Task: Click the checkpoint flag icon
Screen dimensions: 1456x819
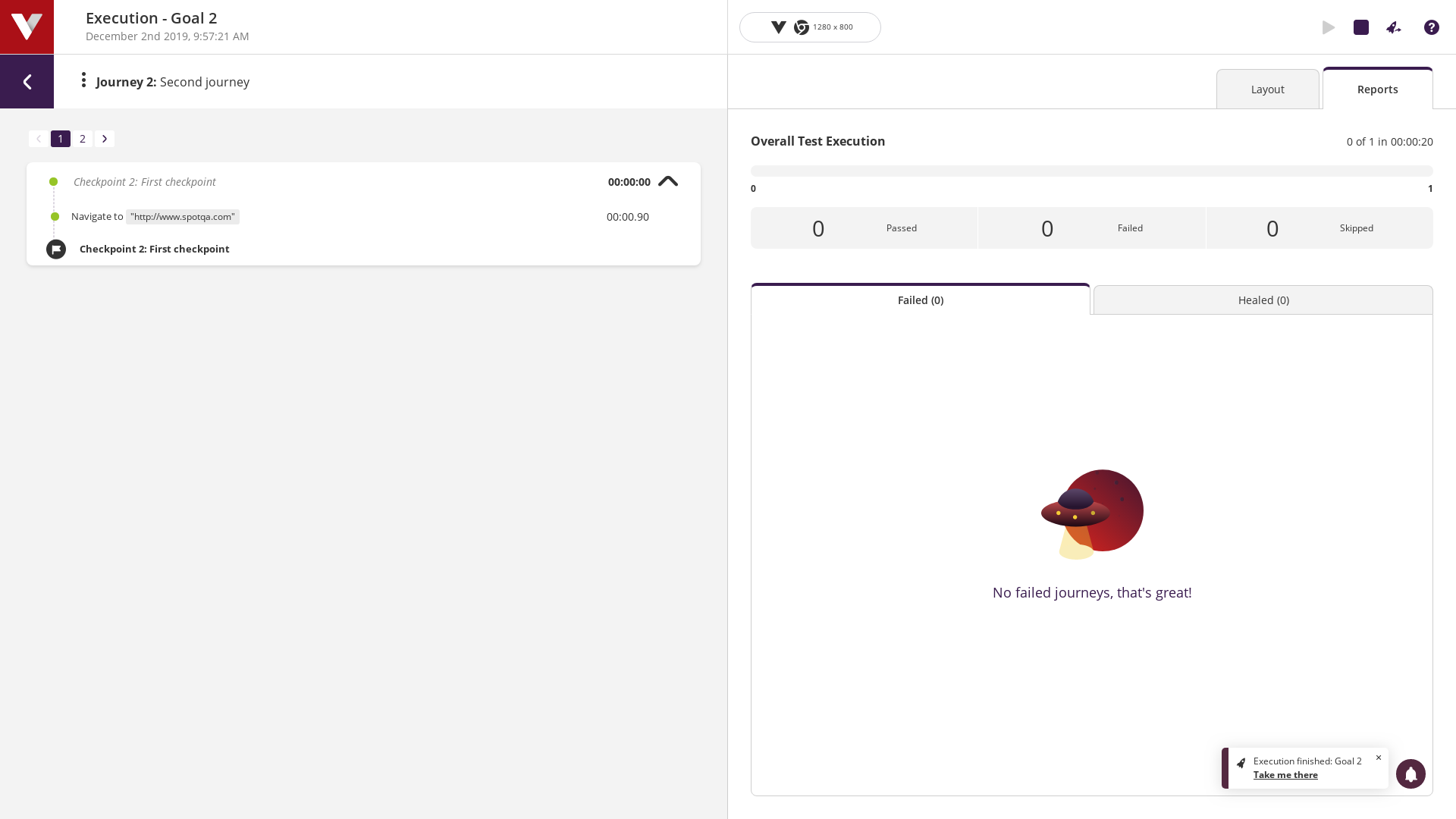Action: pos(56,249)
